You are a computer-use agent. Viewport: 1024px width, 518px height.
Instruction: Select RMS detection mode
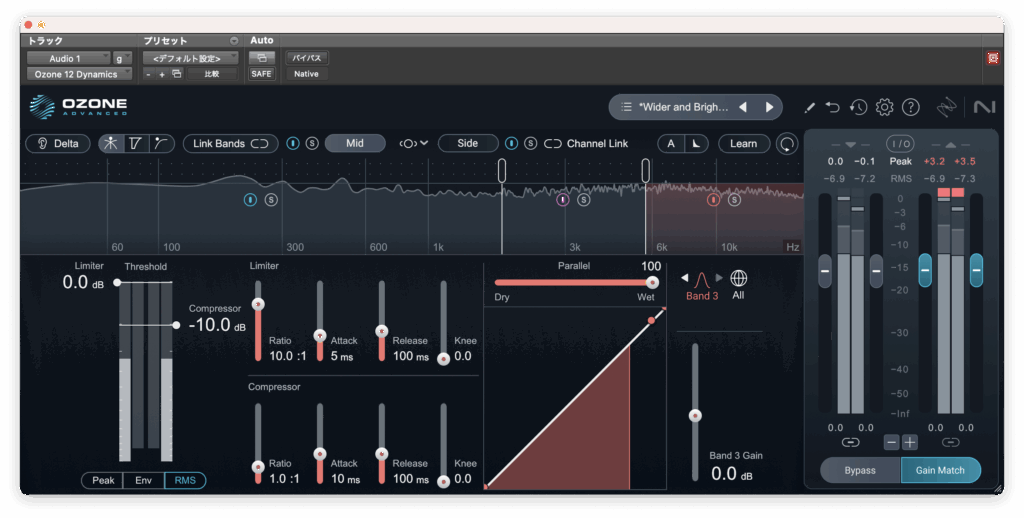pyautogui.click(x=185, y=480)
